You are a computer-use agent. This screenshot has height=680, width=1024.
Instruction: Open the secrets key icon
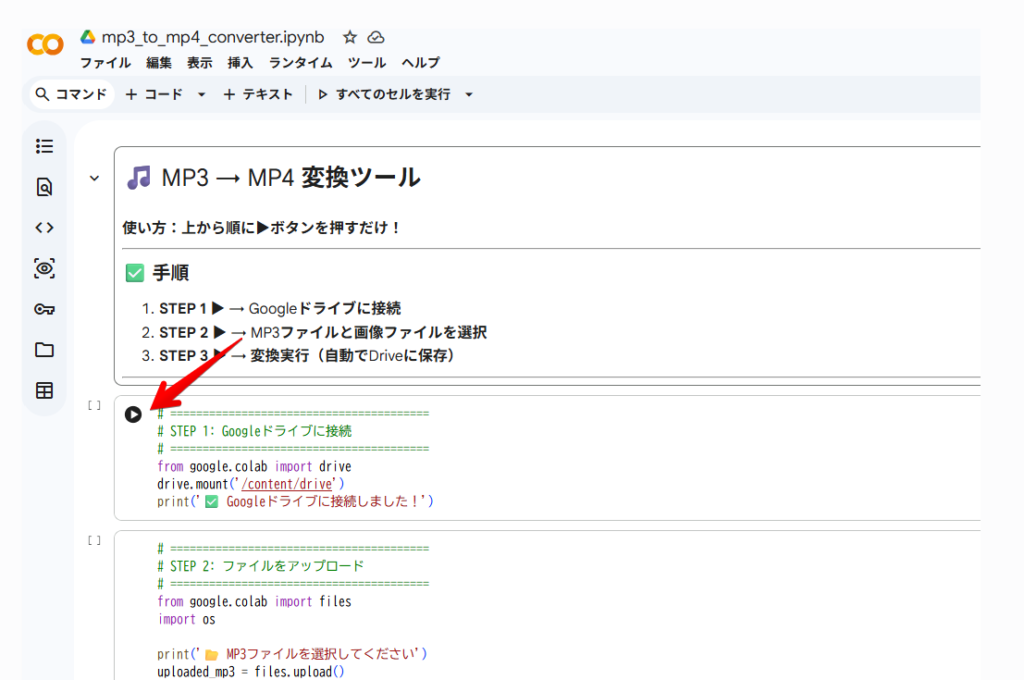point(44,309)
